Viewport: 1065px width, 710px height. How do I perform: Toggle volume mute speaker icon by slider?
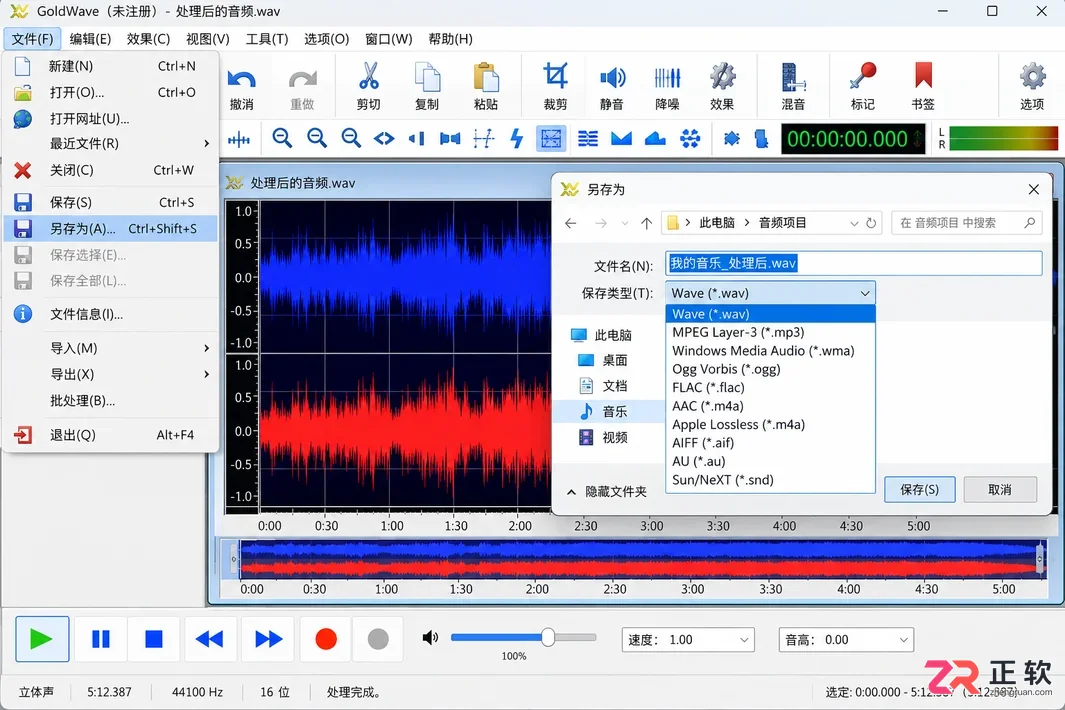[431, 637]
